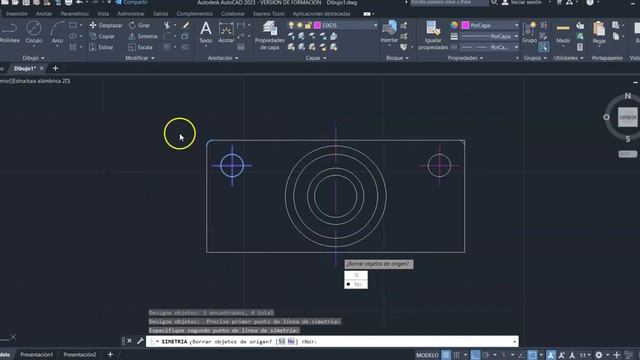Expand the Modificar panel dropdown
Image resolution: width=640 pixels, height=360 pixels.
point(140,58)
